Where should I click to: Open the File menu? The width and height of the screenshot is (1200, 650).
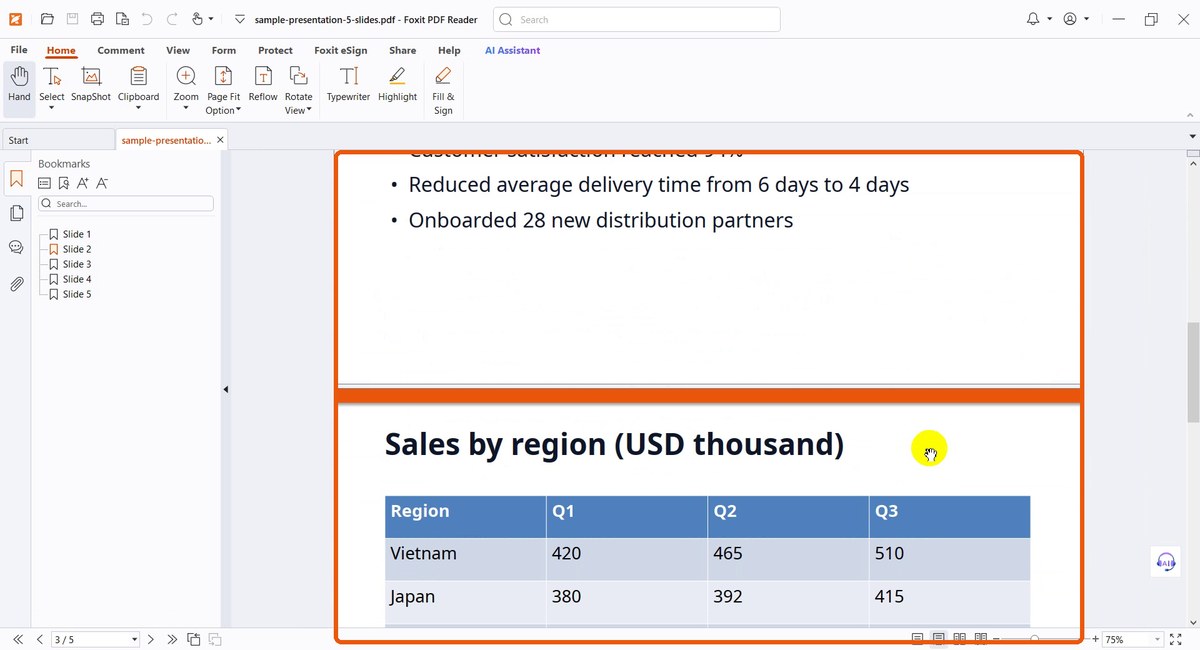pos(19,50)
